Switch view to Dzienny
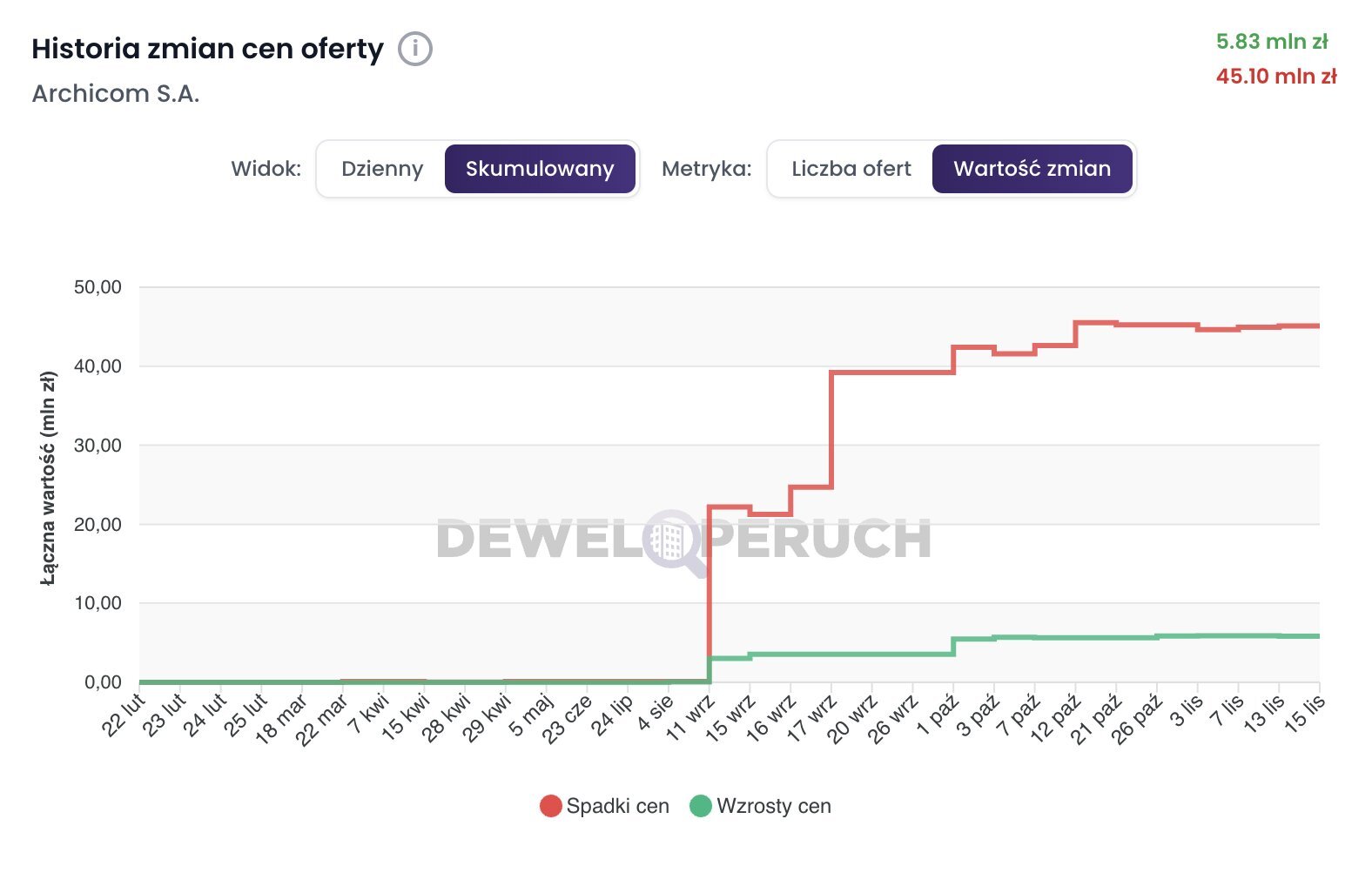The width and height of the screenshot is (1372, 886). [382, 169]
